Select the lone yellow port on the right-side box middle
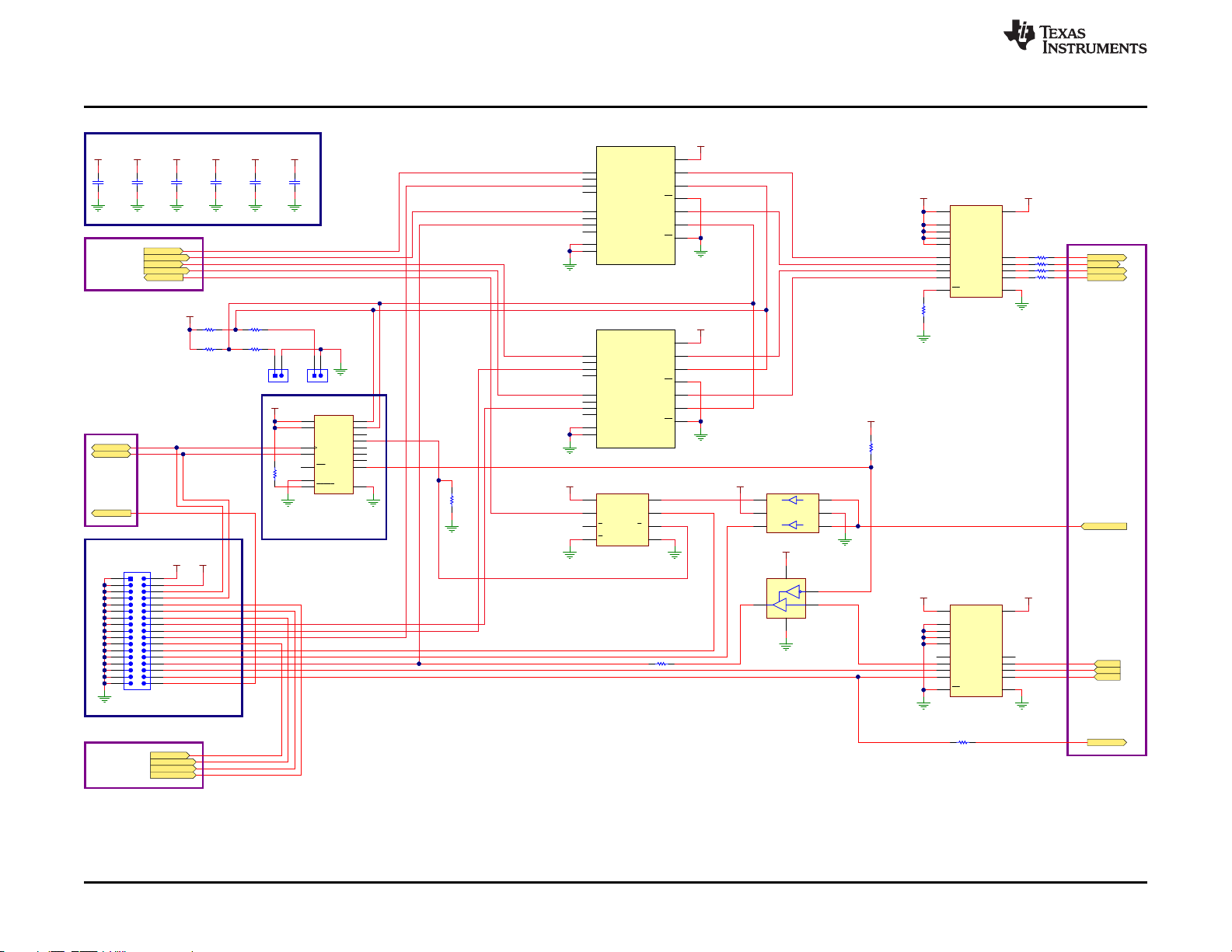The image size is (1232, 952). pos(1104,526)
